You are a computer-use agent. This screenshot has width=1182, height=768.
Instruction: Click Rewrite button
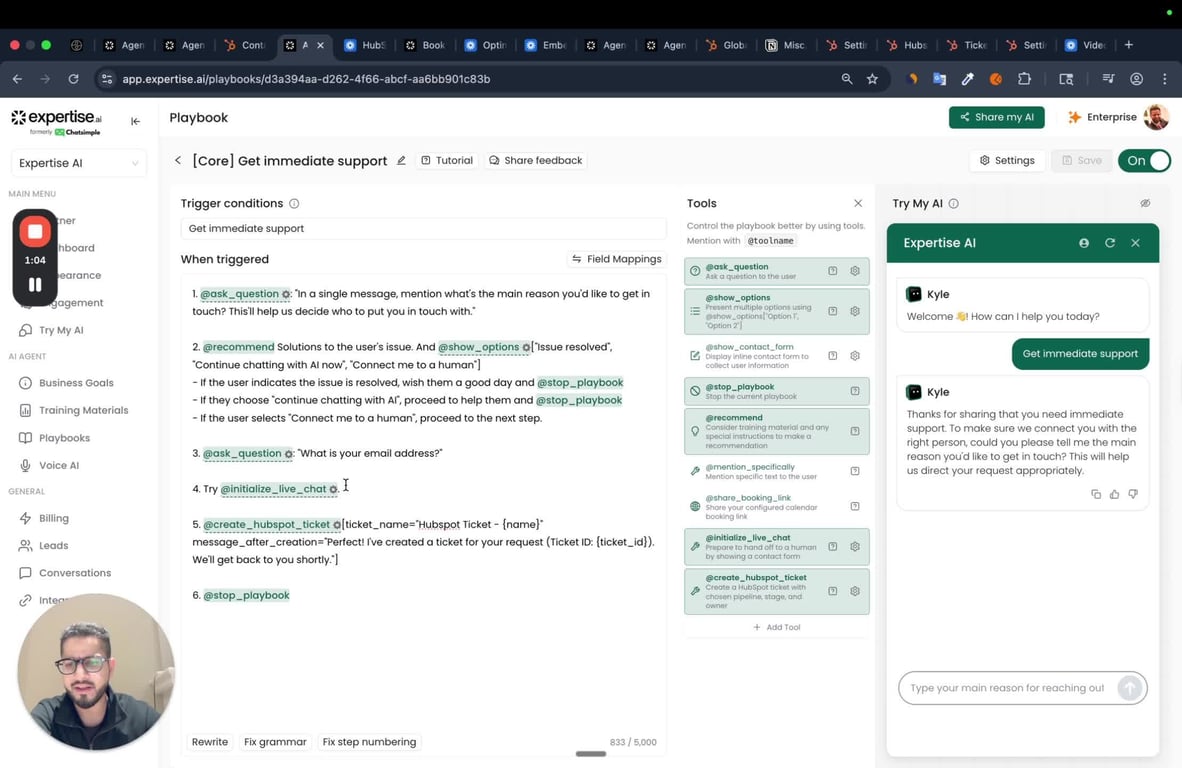[x=210, y=742]
